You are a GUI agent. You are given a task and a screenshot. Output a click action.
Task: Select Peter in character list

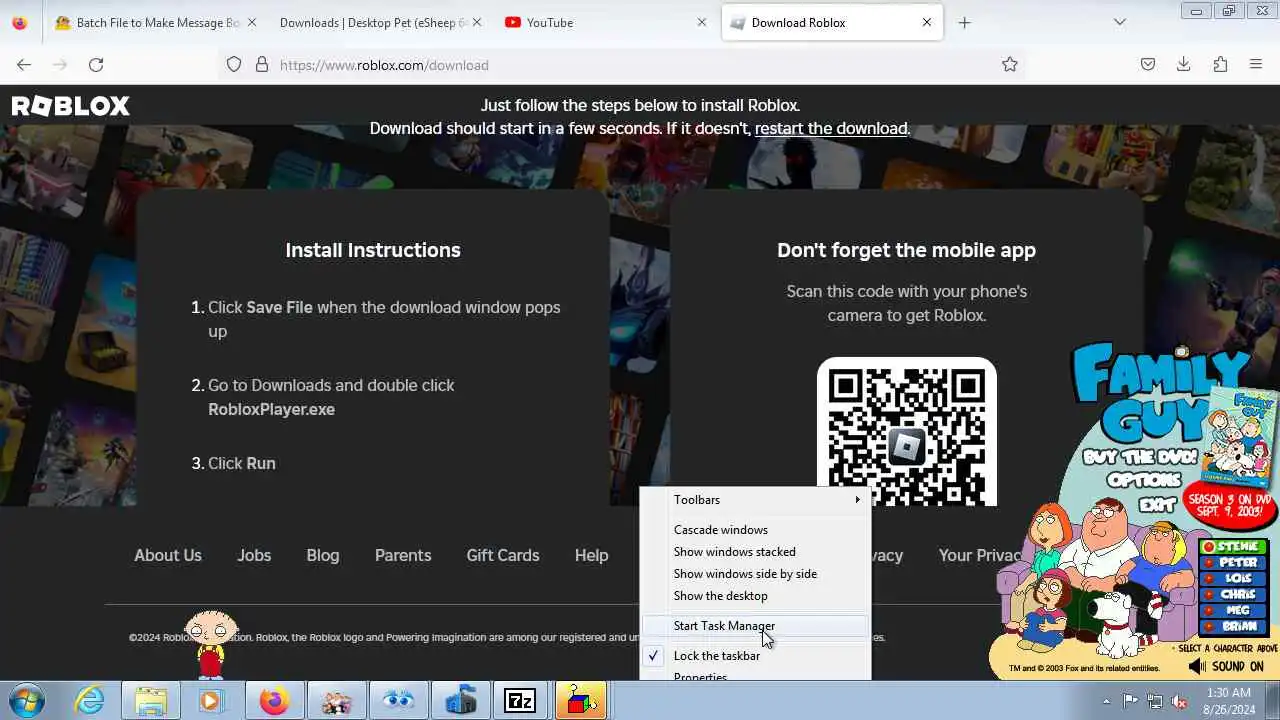point(1234,563)
